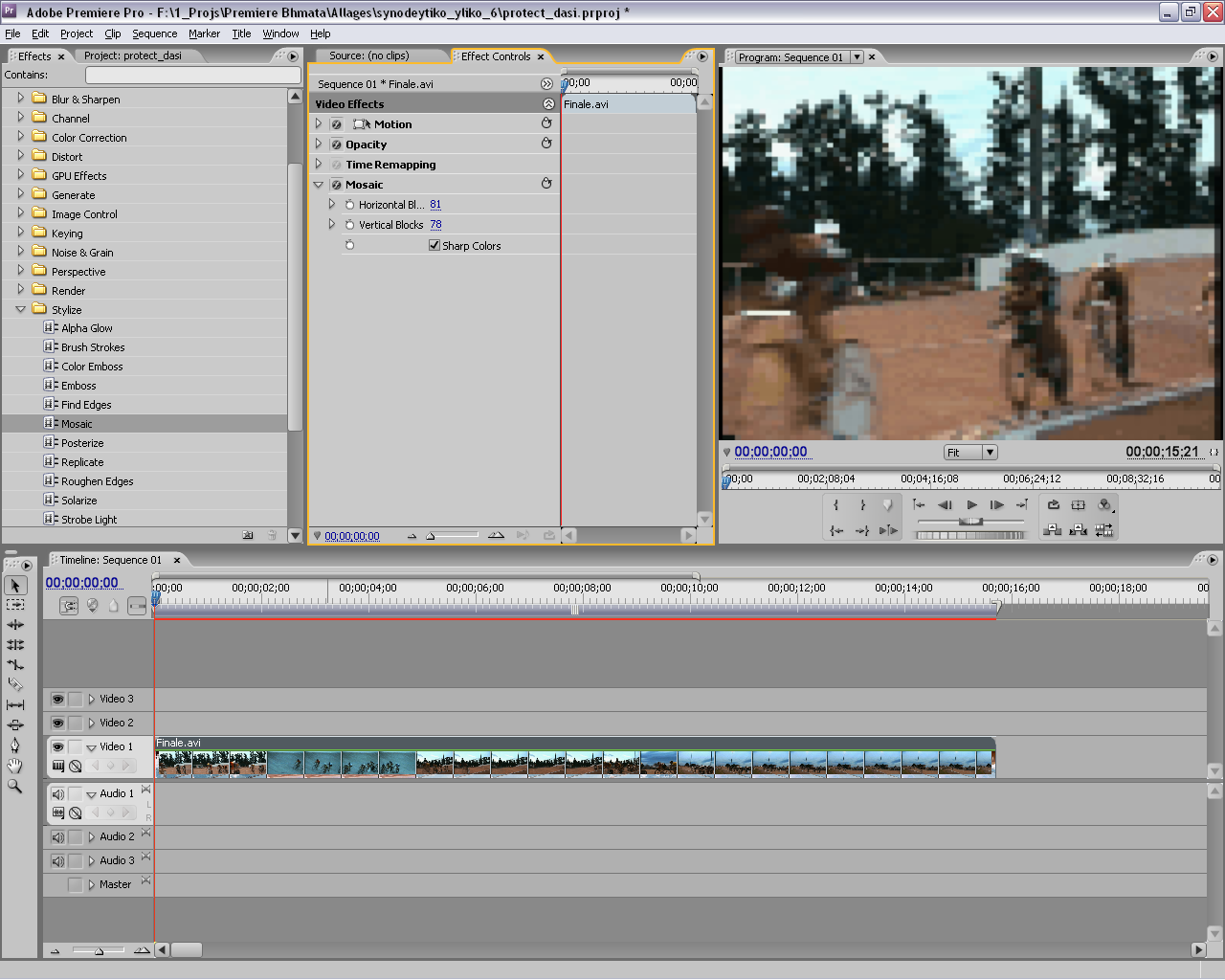The height and width of the screenshot is (980, 1225).
Task: Open the Program Sequence 01 dropdown
Action: click(857, 57)
